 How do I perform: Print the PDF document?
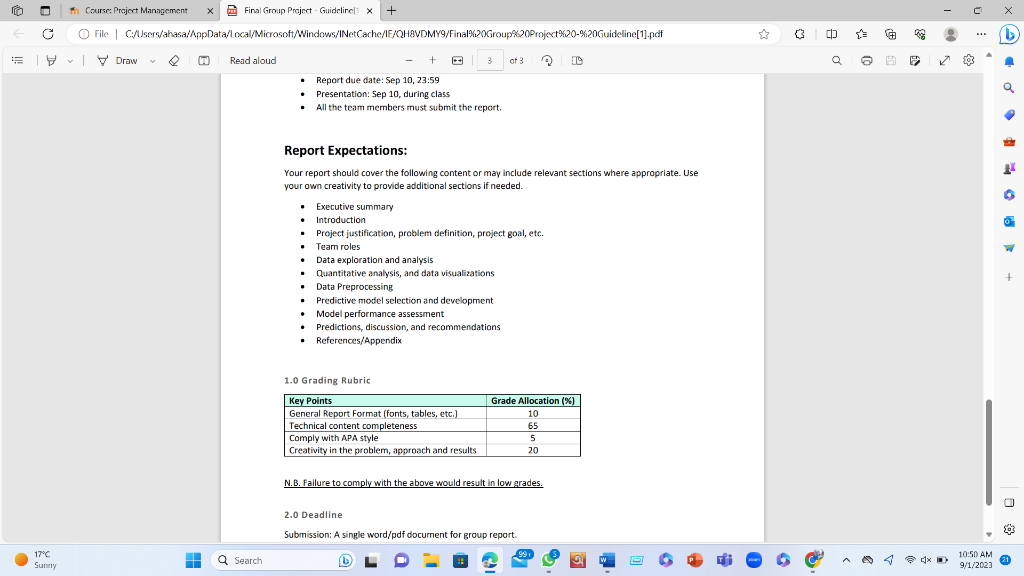[x=868, y=60]
